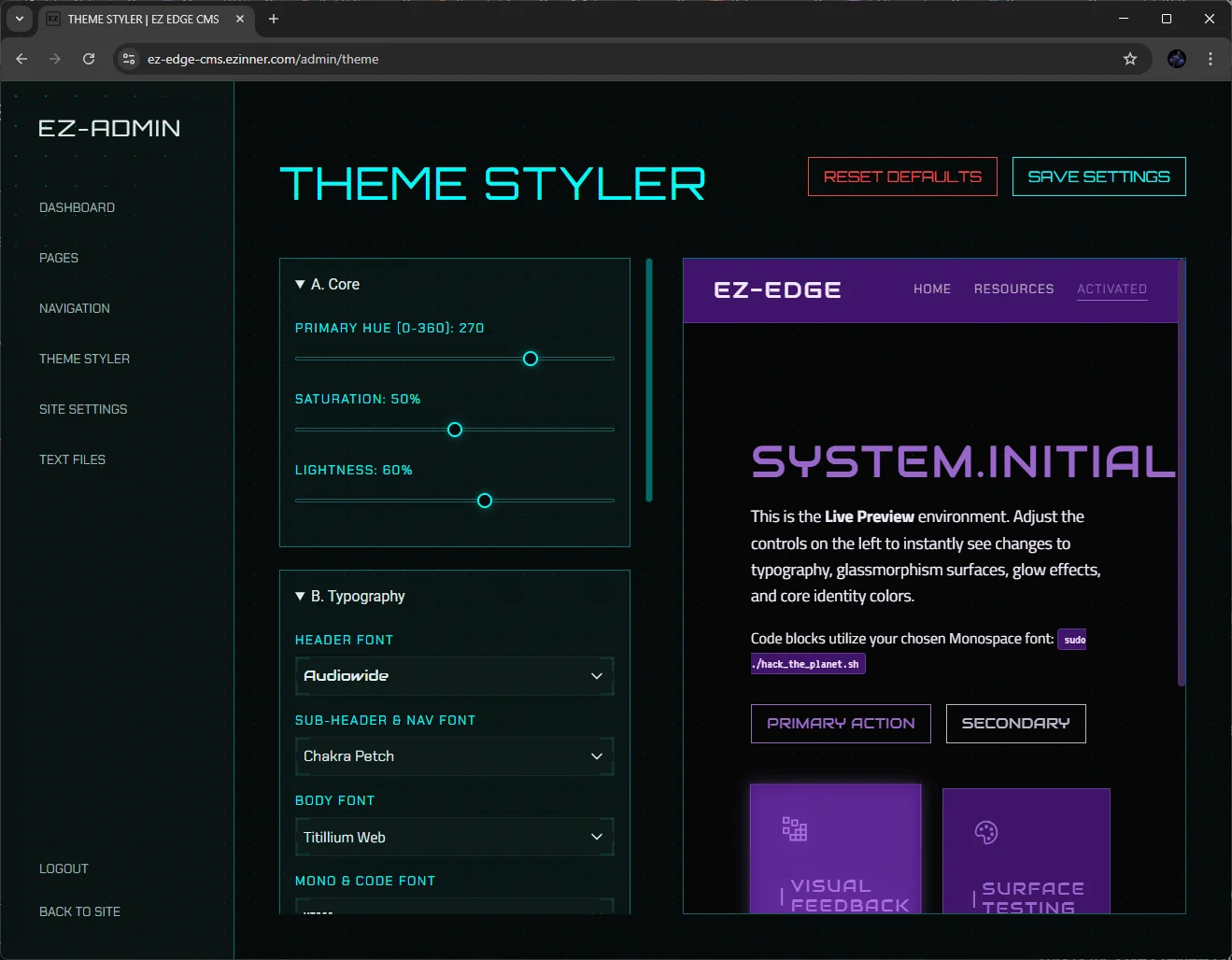Click the Visual Feedback card grid icon
Screen dimensions: 1232x960
795,829
